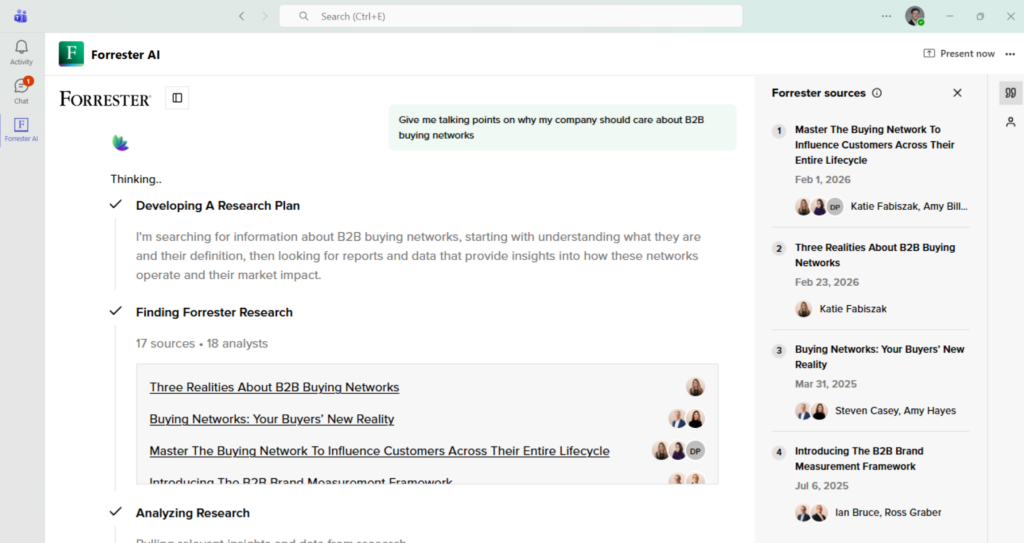Collapse the Developing A Research Plan step
1024x543 pixels.
coord(217,205)
